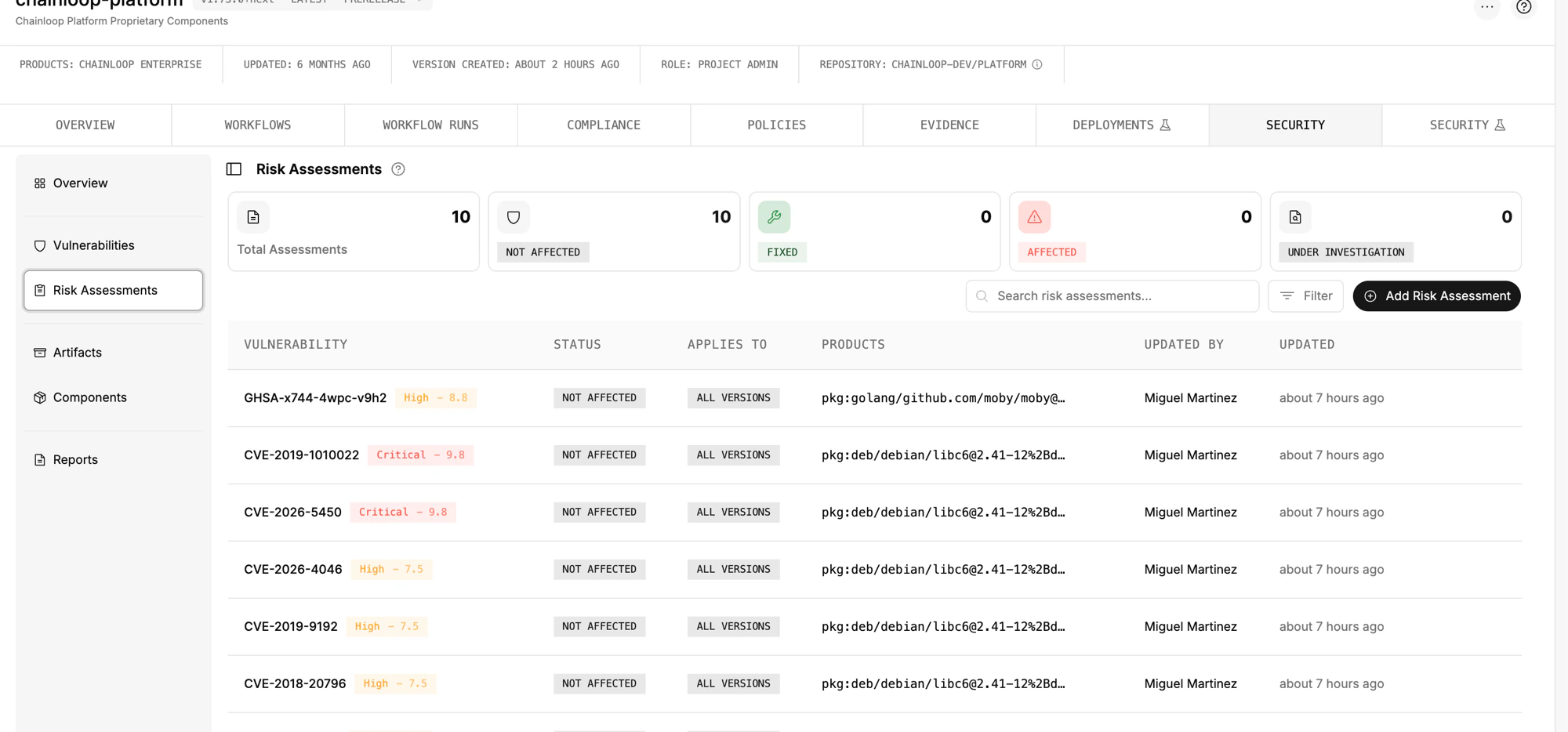The image size is (1568, 732).
Task: Click the flask icon on last Security tab
Action: pos(1500,125)
